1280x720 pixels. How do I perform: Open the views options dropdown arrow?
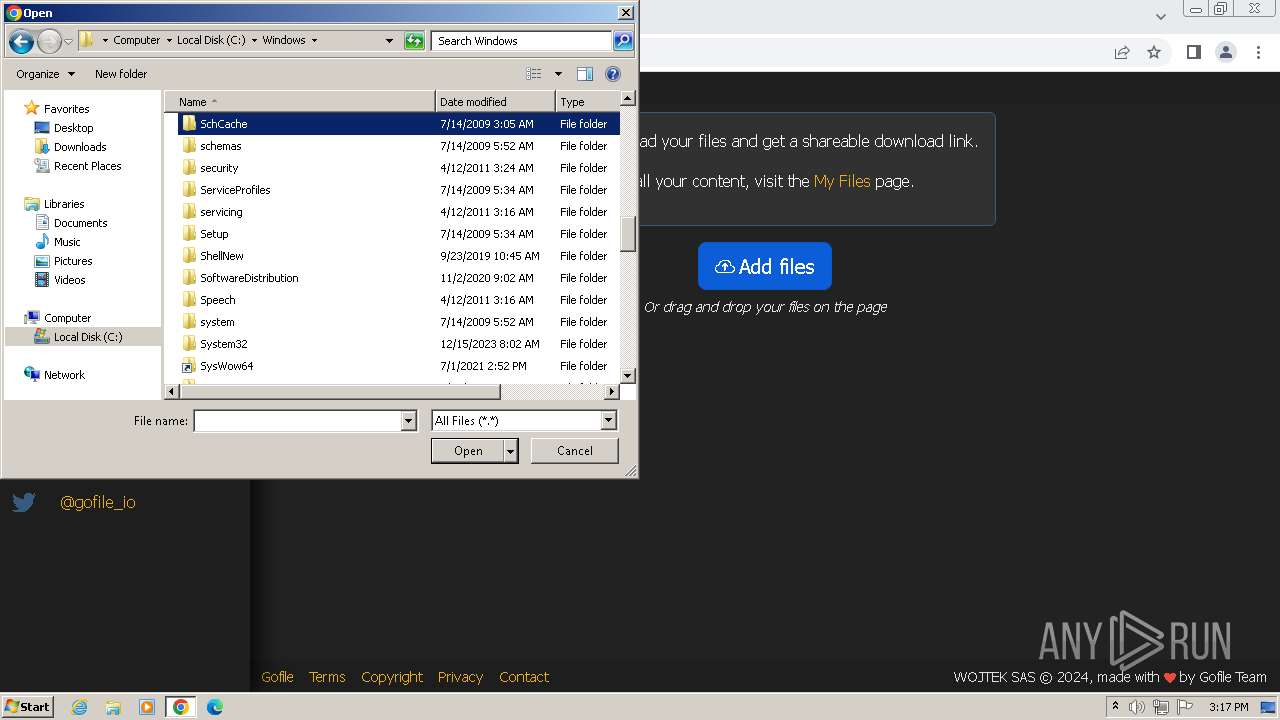(558, 74)
